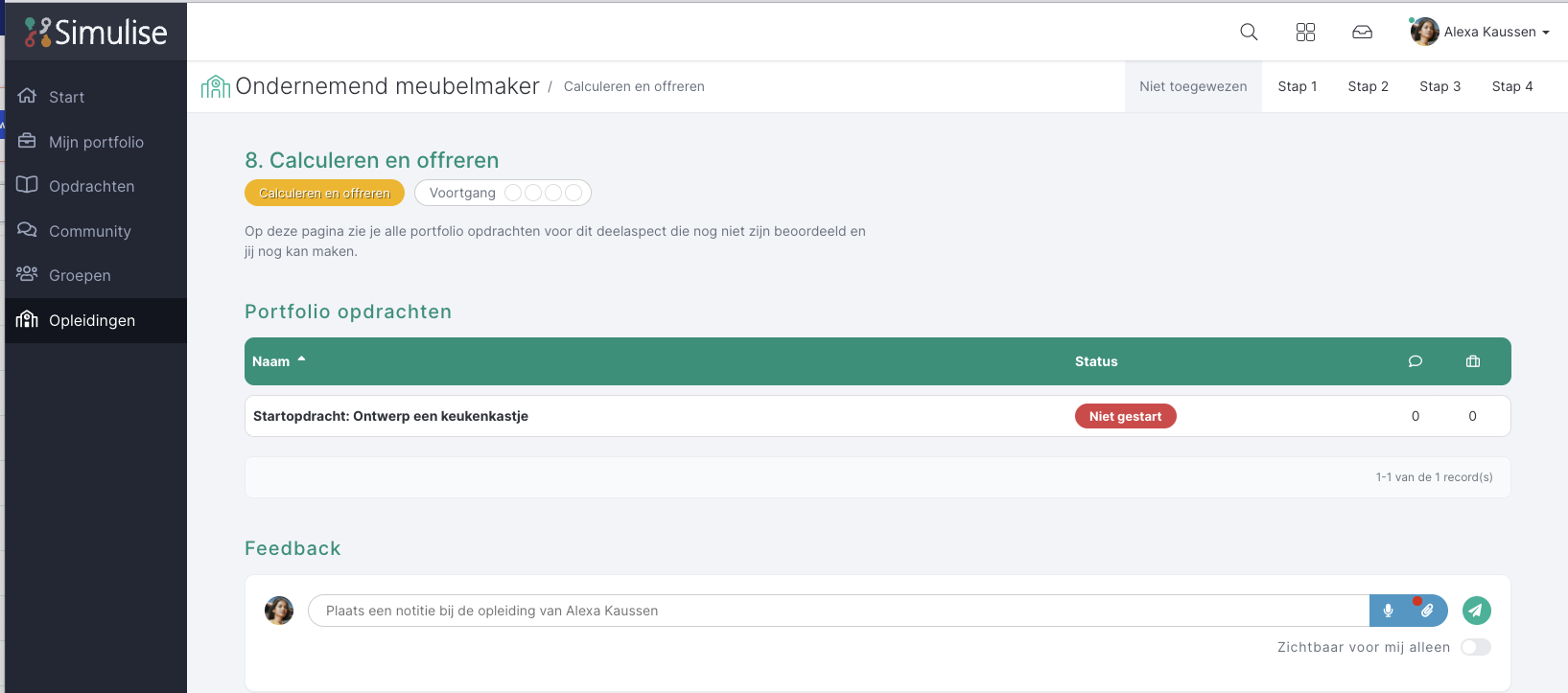Viewport: 1568px width, 693px height.
Task: Open the apps grid icon
Action: 1305,32
